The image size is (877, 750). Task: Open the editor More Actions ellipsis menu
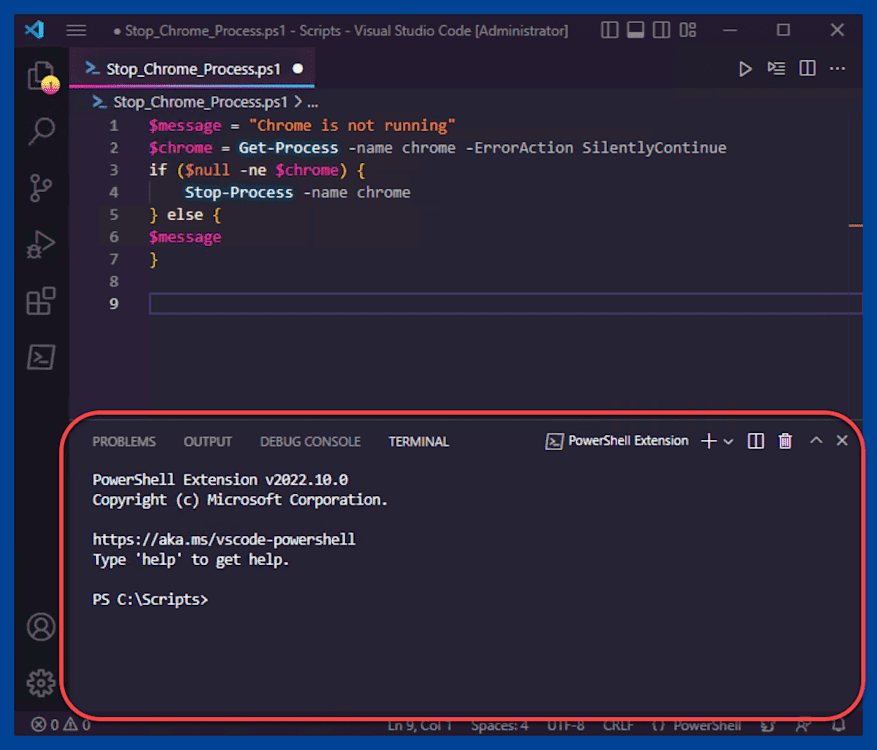coord(837,69)
